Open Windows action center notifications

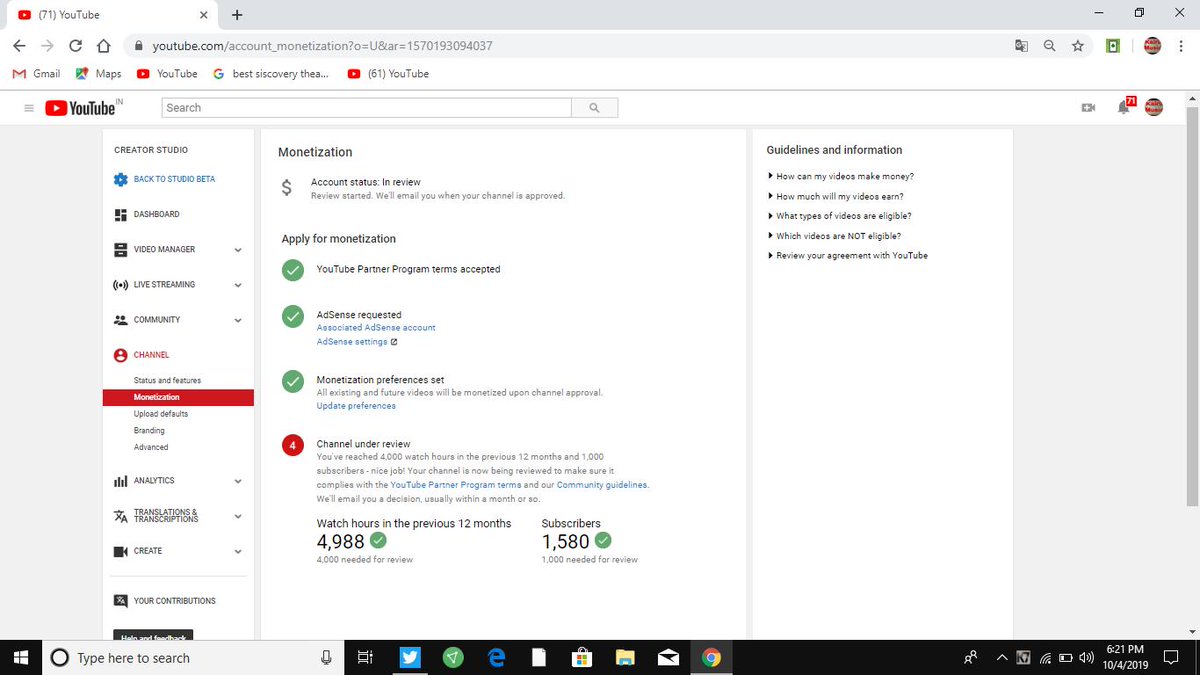(1172, 657)
